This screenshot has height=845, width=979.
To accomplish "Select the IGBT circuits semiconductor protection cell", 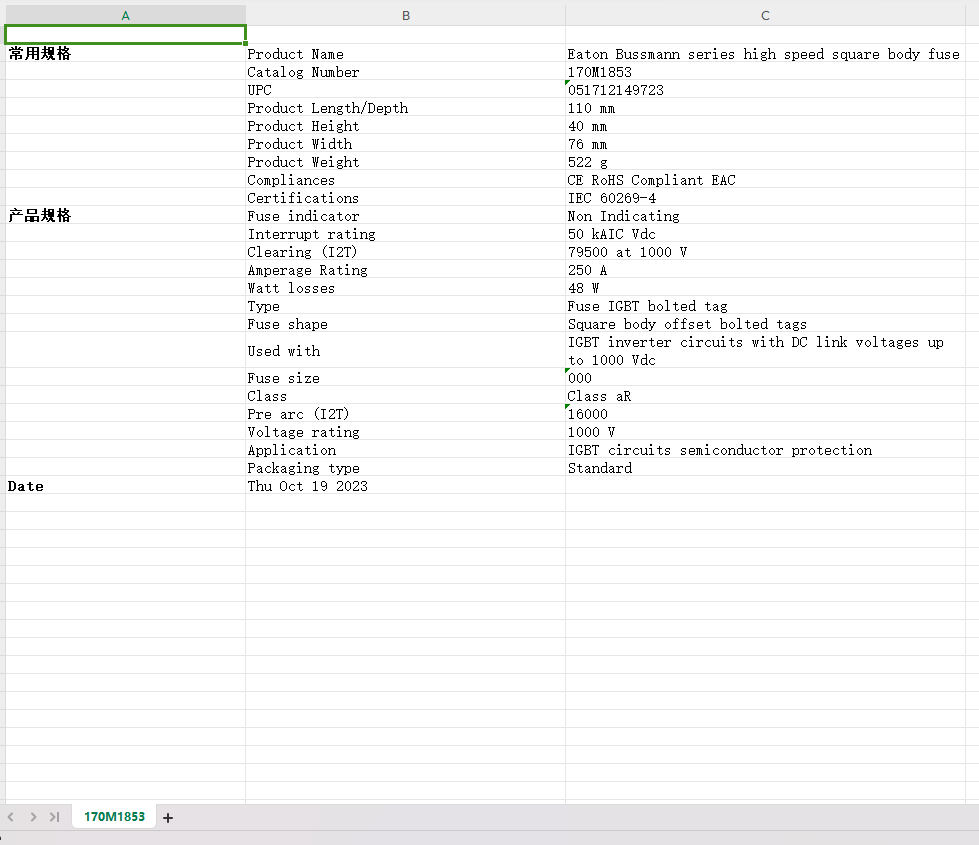I will [x=765, y=450].
